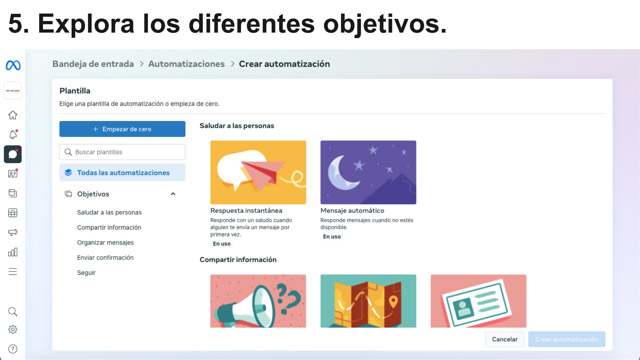Open the Ads megaphone icon in sidebar
The width and height of the screenshot is (640, 360).
13,232
